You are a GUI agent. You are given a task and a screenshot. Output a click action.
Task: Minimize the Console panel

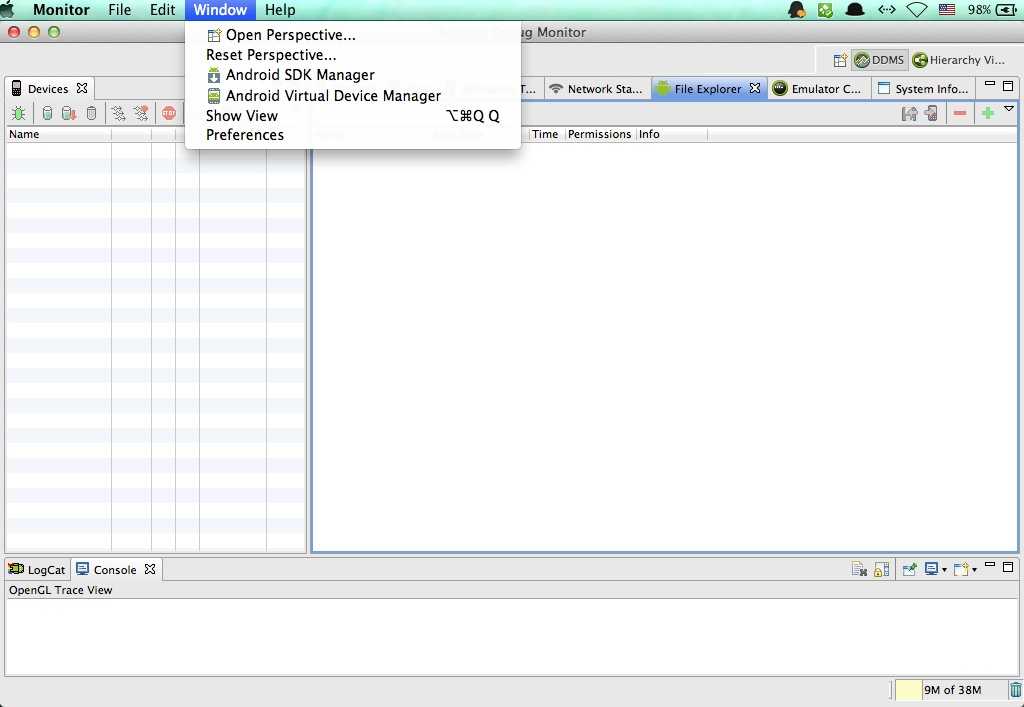(989, 565)
